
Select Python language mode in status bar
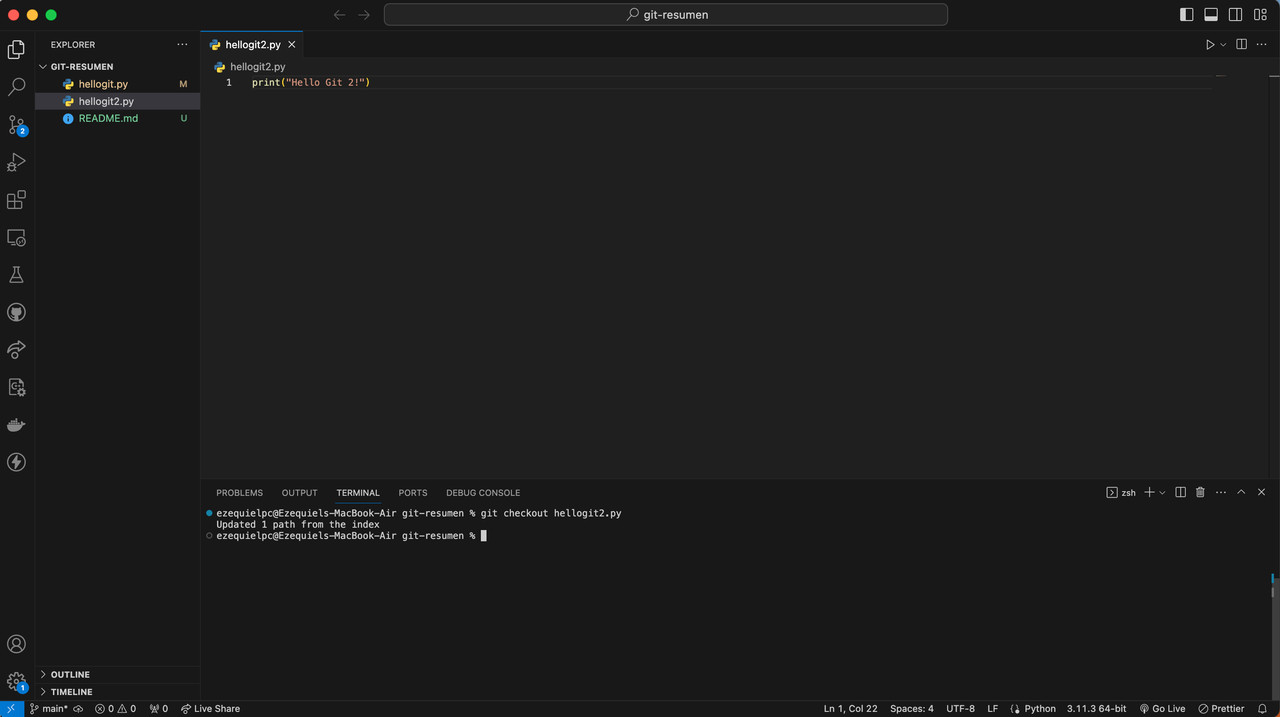tap(1040, 709)
